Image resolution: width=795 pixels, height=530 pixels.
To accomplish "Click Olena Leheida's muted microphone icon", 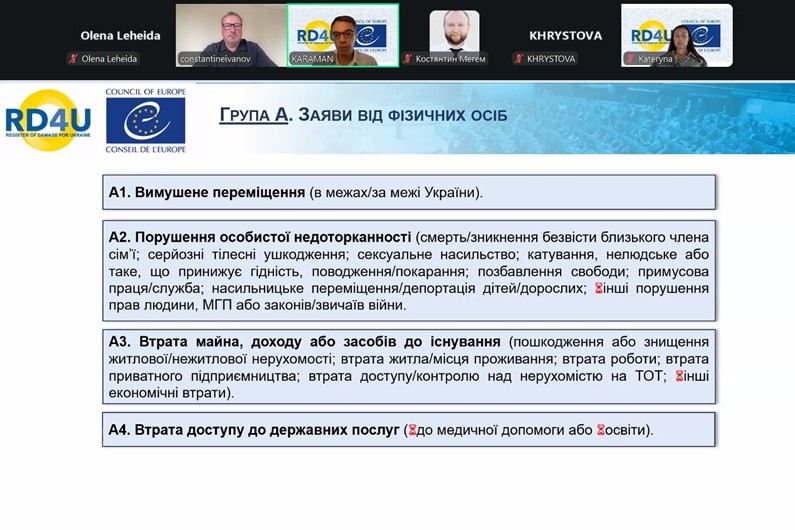I will [x=74, y=59].
